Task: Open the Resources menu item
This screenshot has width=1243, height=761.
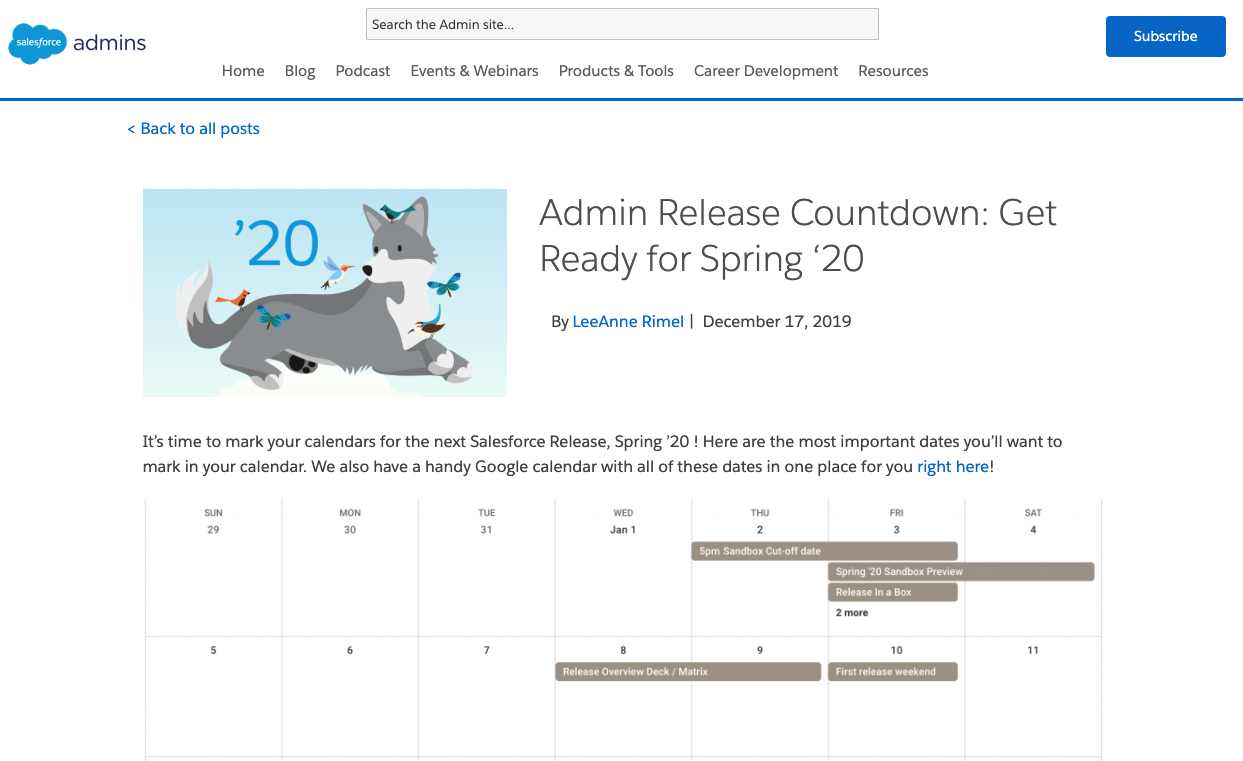Action: point(893,71)
